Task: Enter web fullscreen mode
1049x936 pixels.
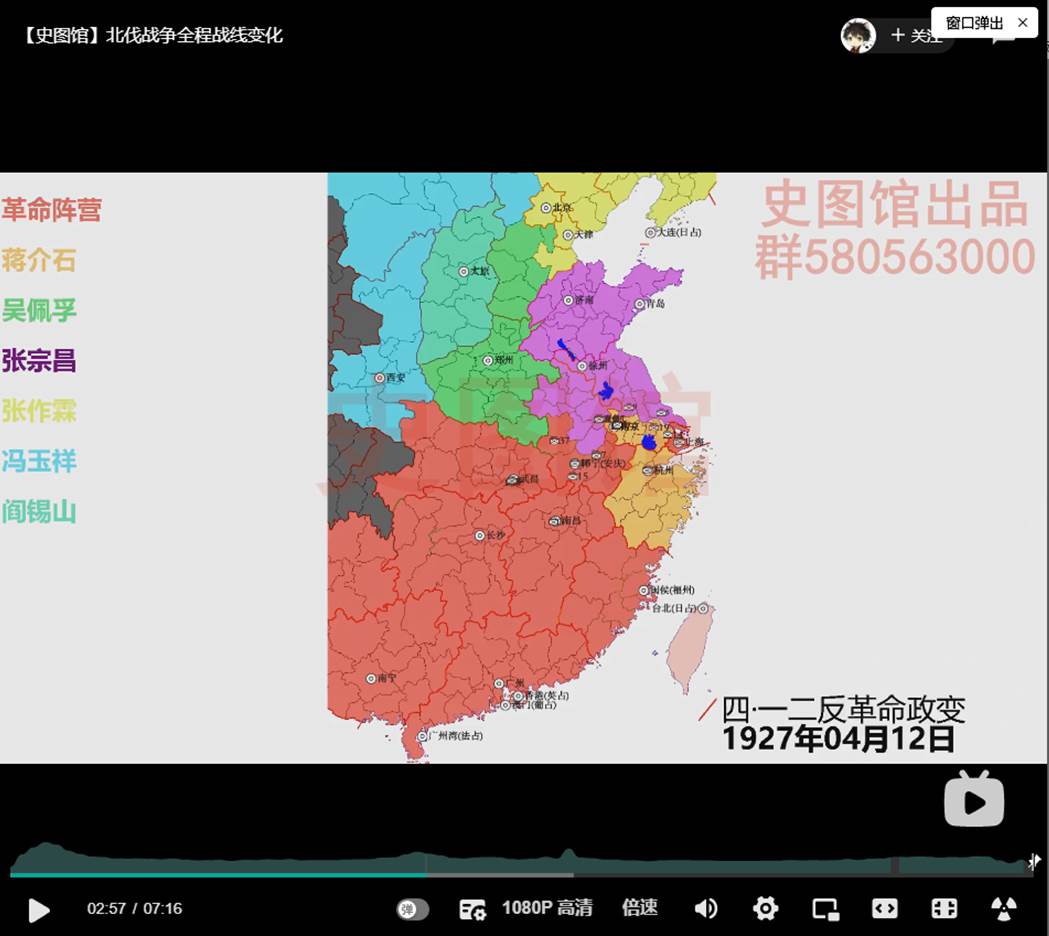Action: [x=944, y=908]
